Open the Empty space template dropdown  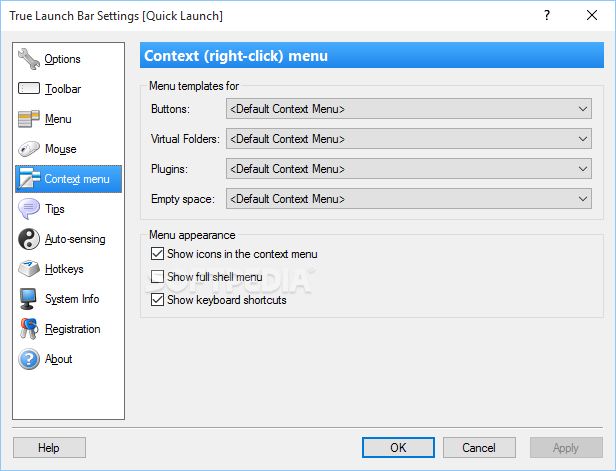409,199
